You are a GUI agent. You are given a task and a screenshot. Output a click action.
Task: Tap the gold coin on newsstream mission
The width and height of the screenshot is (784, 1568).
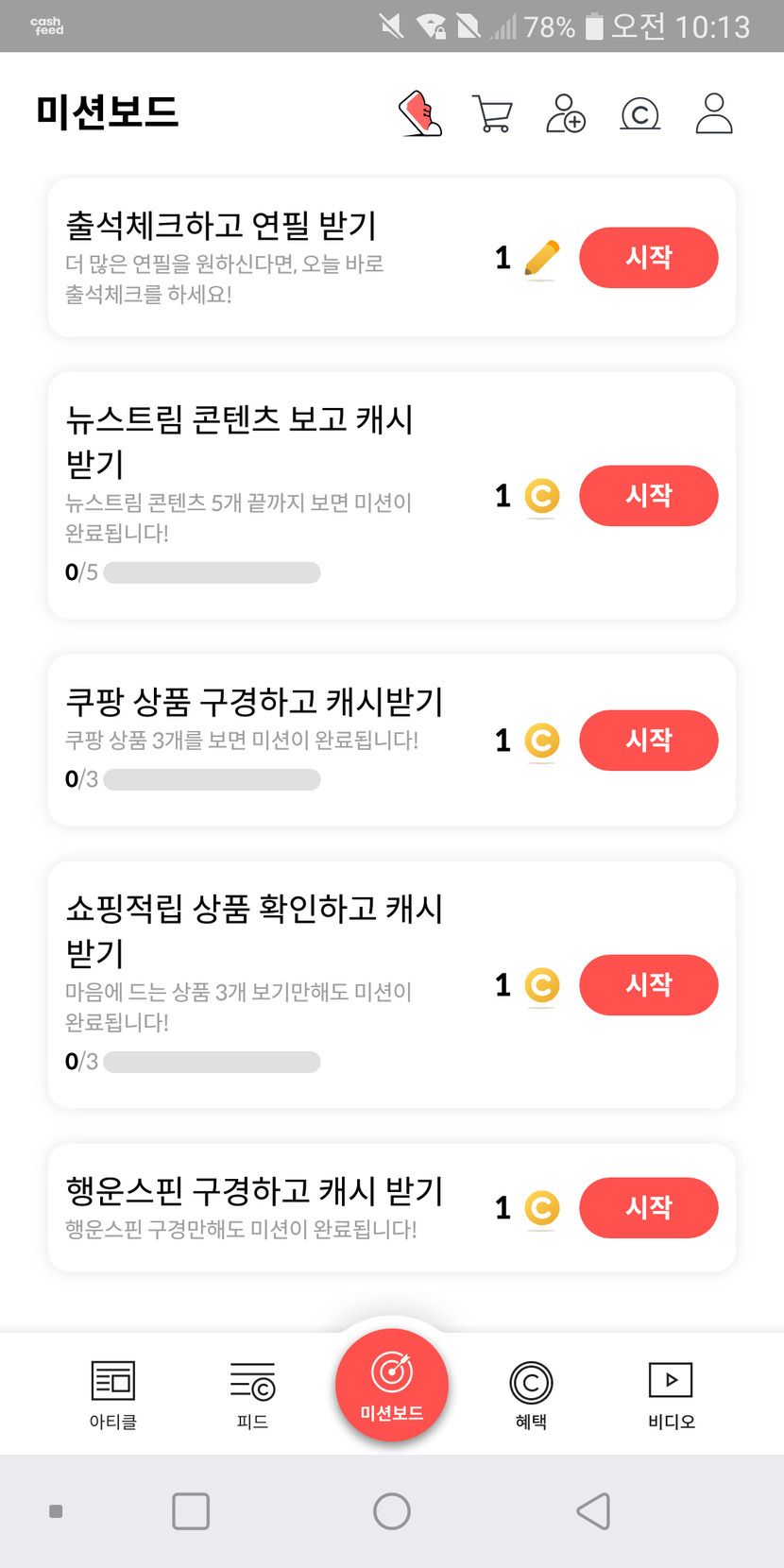(x=541, y=496)
